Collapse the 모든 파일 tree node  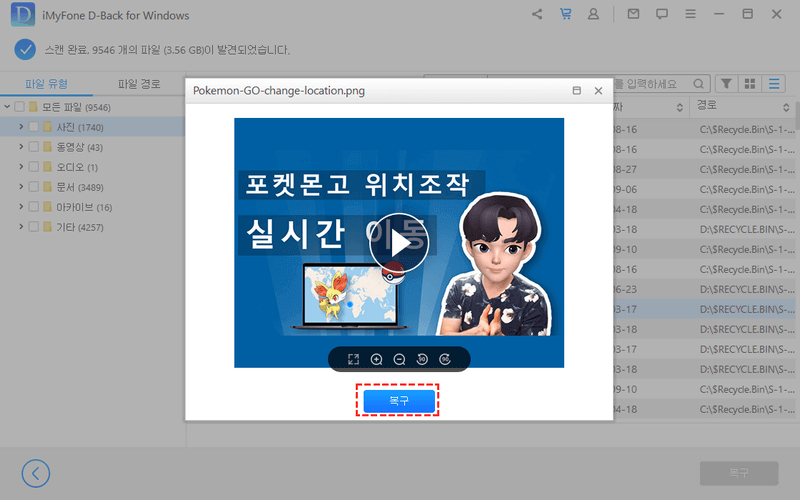pyautogui.click(x=7, y=107)
